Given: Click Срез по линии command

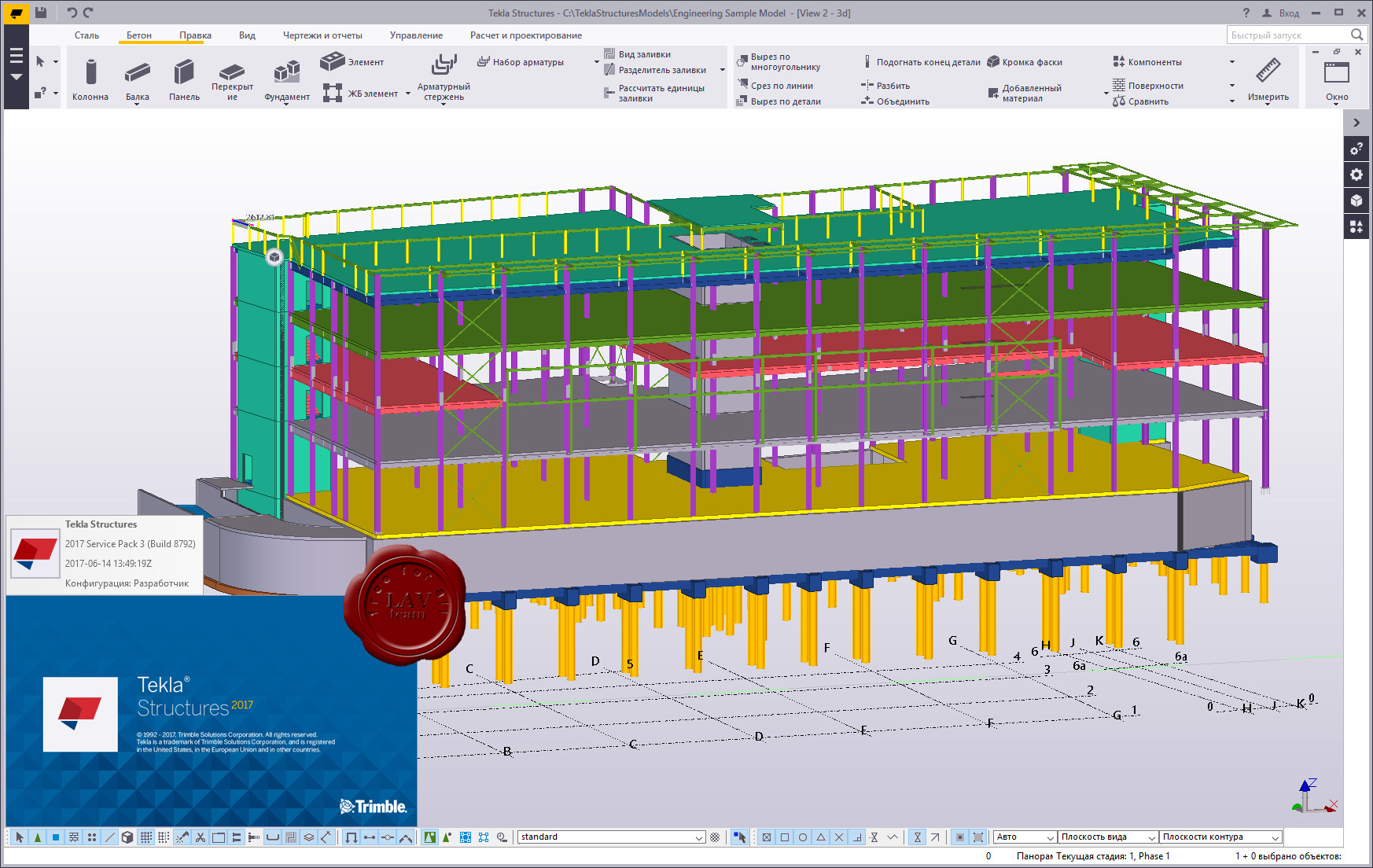Looking at the screenshot, I should pyautogui.click(x=775, y=86).
